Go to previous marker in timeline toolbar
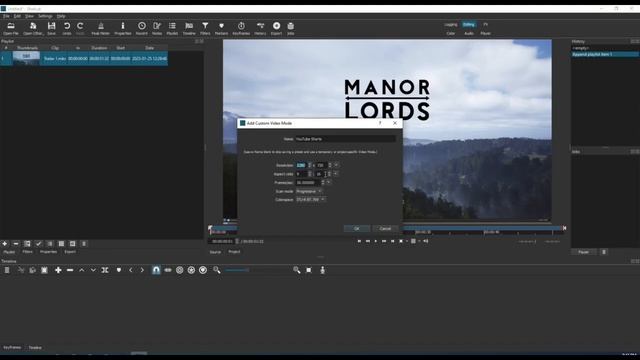 coord(131,270)
